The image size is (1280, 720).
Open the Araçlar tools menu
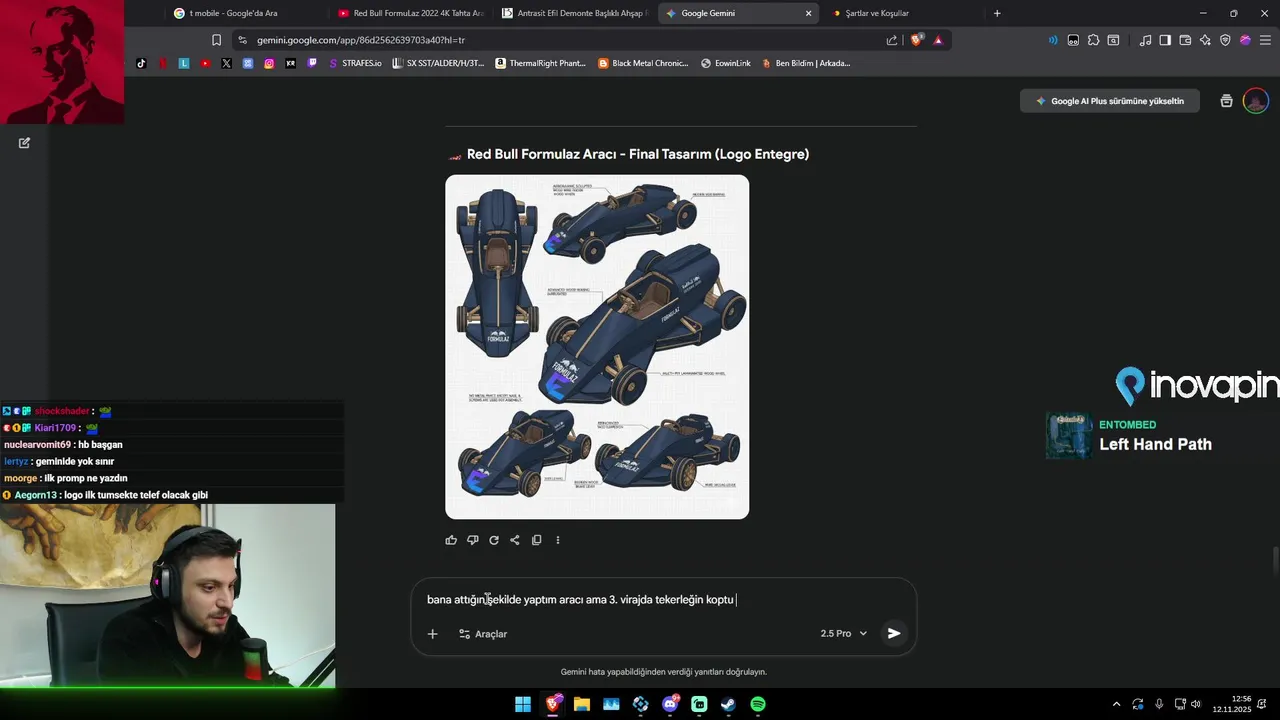(x=483, y=634)
